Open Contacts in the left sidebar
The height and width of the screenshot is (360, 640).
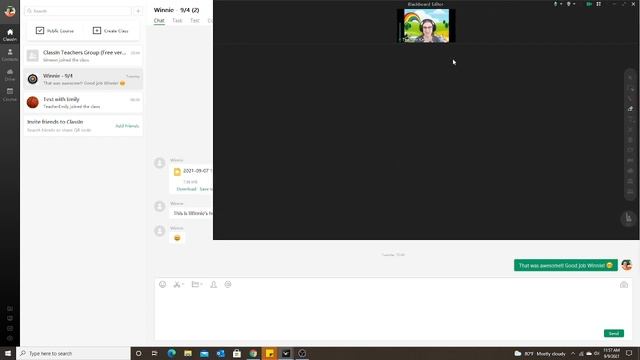point(10,55)
